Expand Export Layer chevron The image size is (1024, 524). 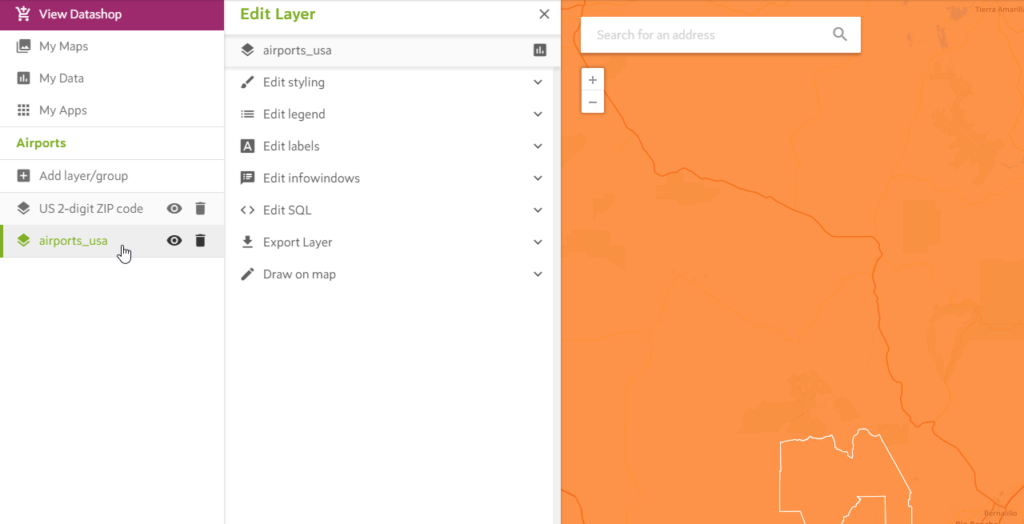[538, 242]
